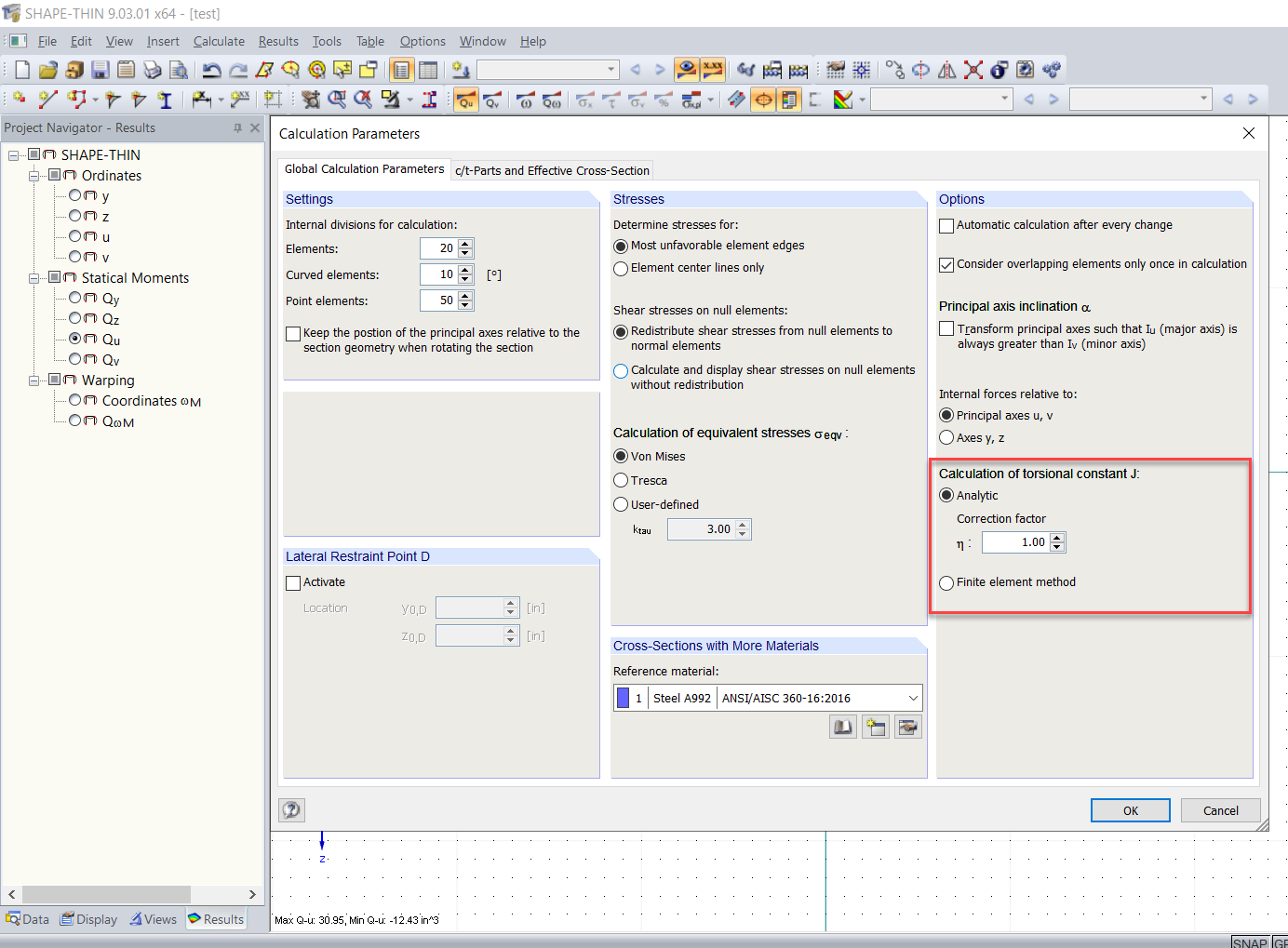This screenshot has height=948, width=1288.
Task: Open the Calculate menu
Action: click(219, 41)
